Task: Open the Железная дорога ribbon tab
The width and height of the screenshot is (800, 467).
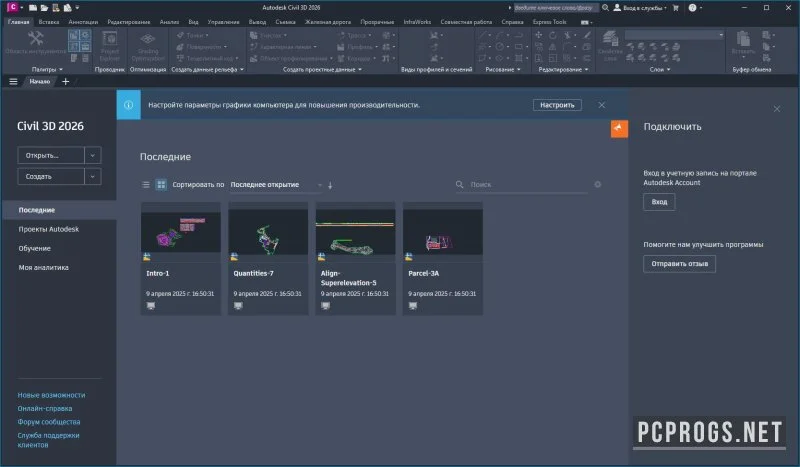Action: tap(328, 22)
